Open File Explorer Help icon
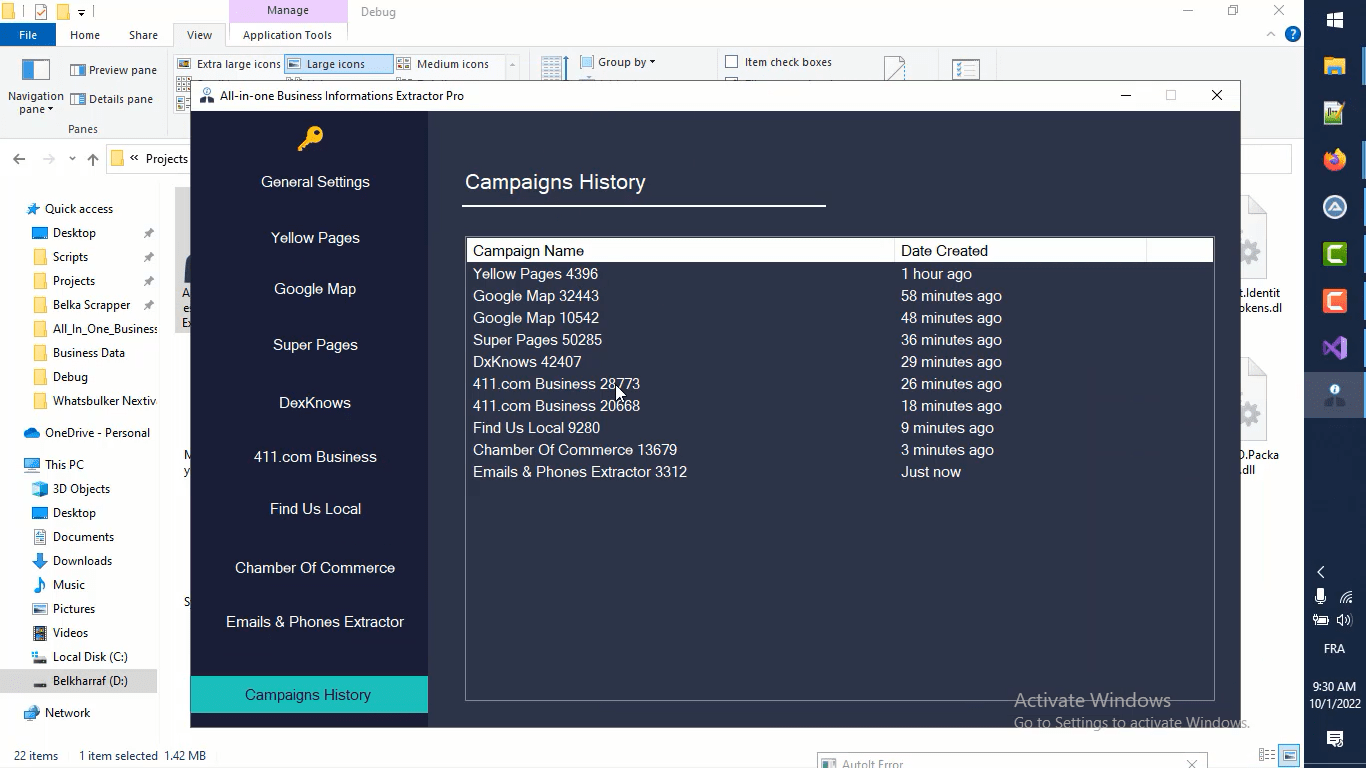 1292,34
